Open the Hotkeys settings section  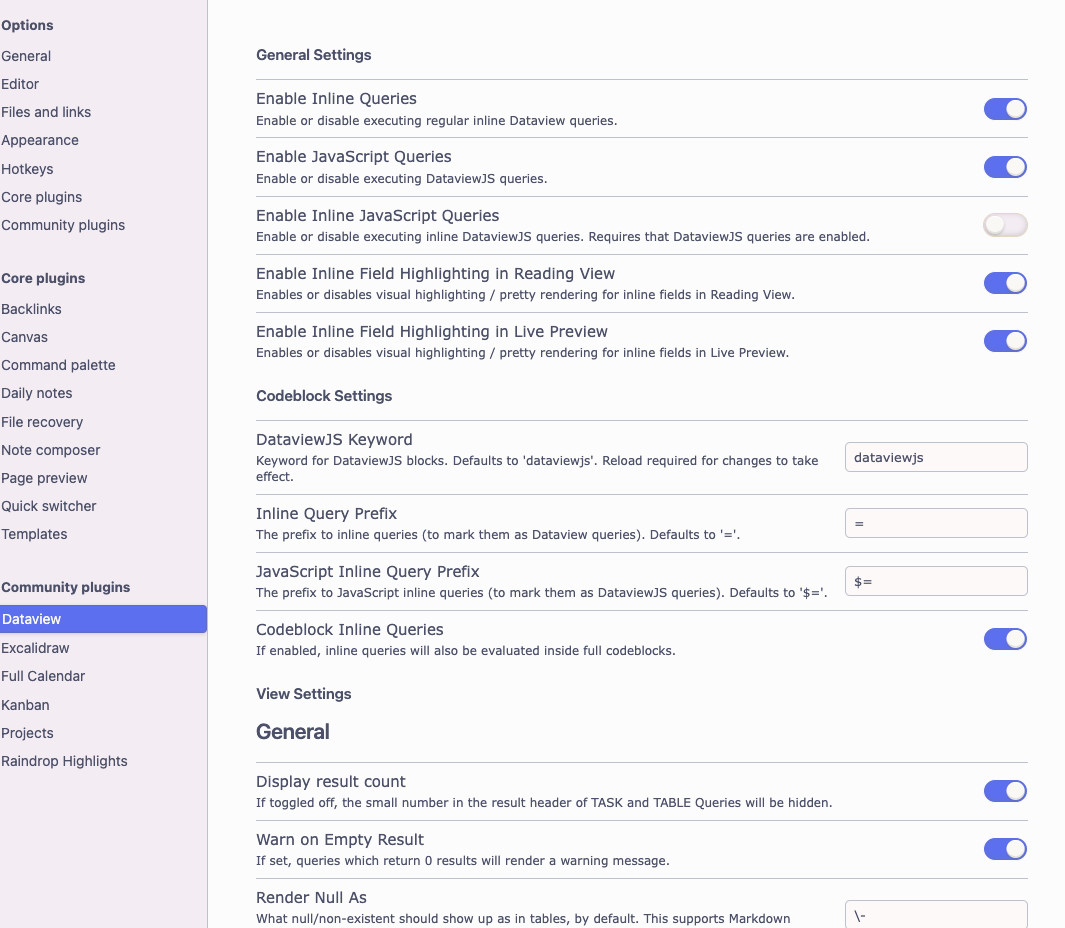pyautogui.click(x=27, y=169)
